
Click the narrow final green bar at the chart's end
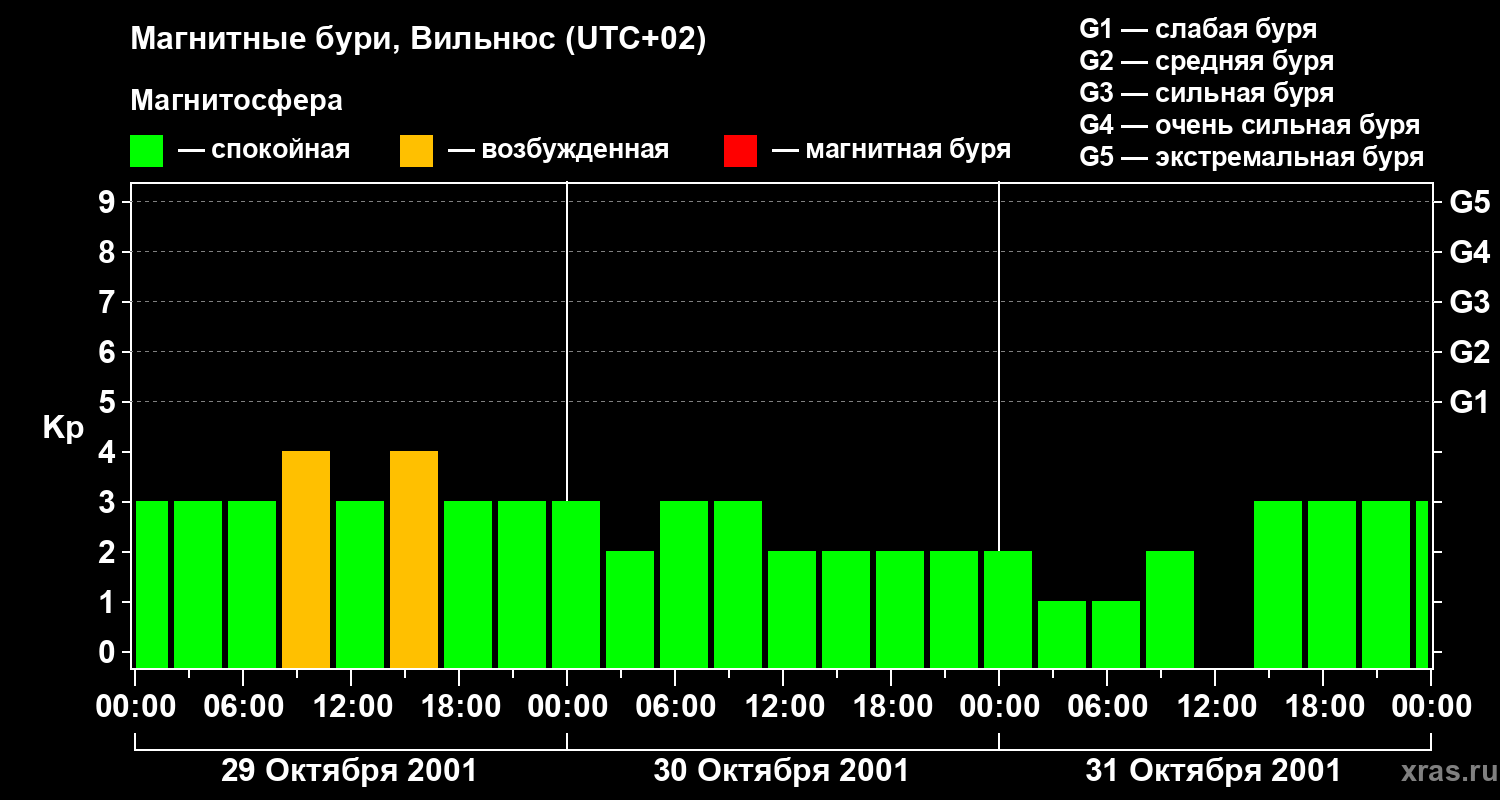tap(1422, 584)
